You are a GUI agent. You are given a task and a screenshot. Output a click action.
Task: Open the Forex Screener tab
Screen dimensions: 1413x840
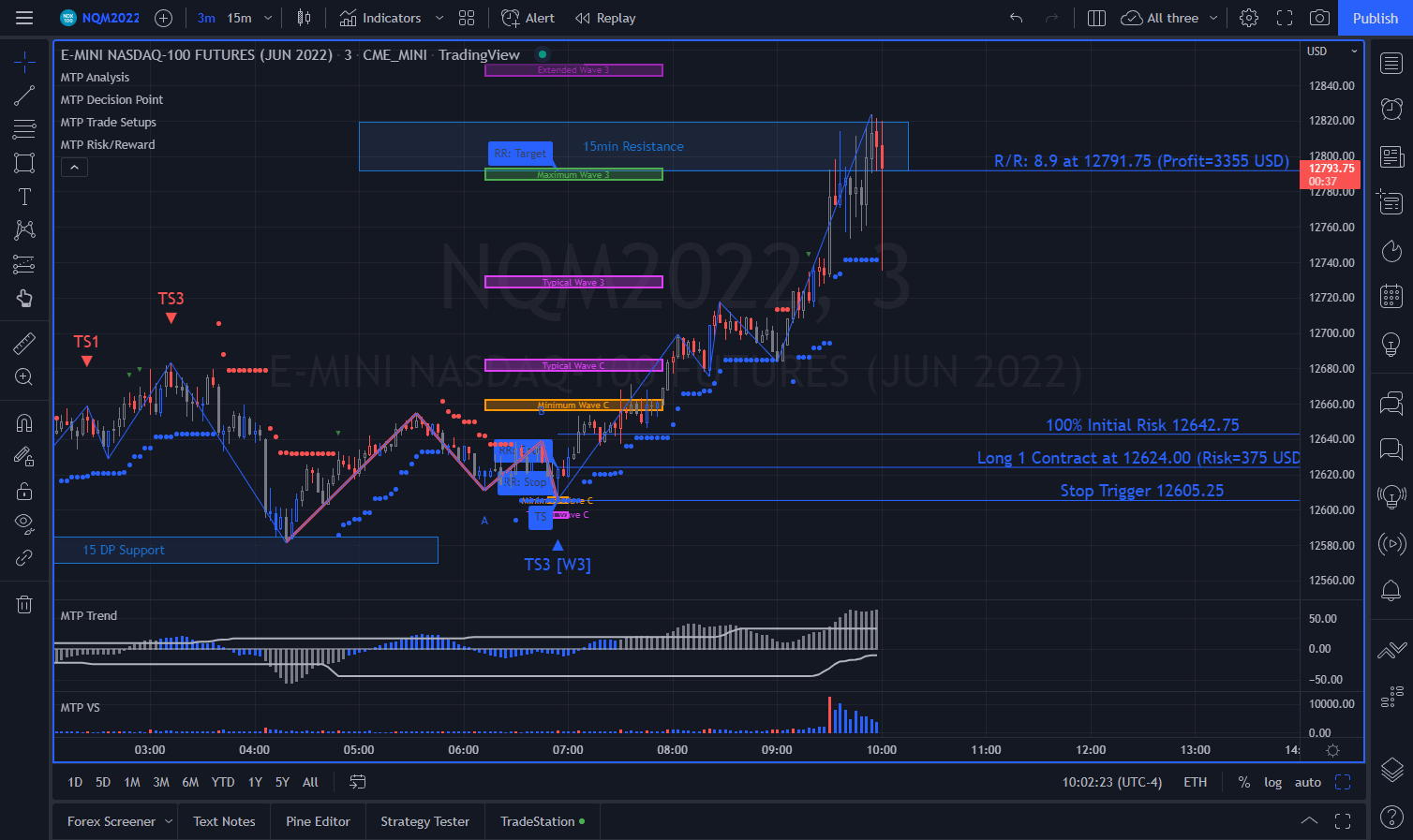click(112, 821)
